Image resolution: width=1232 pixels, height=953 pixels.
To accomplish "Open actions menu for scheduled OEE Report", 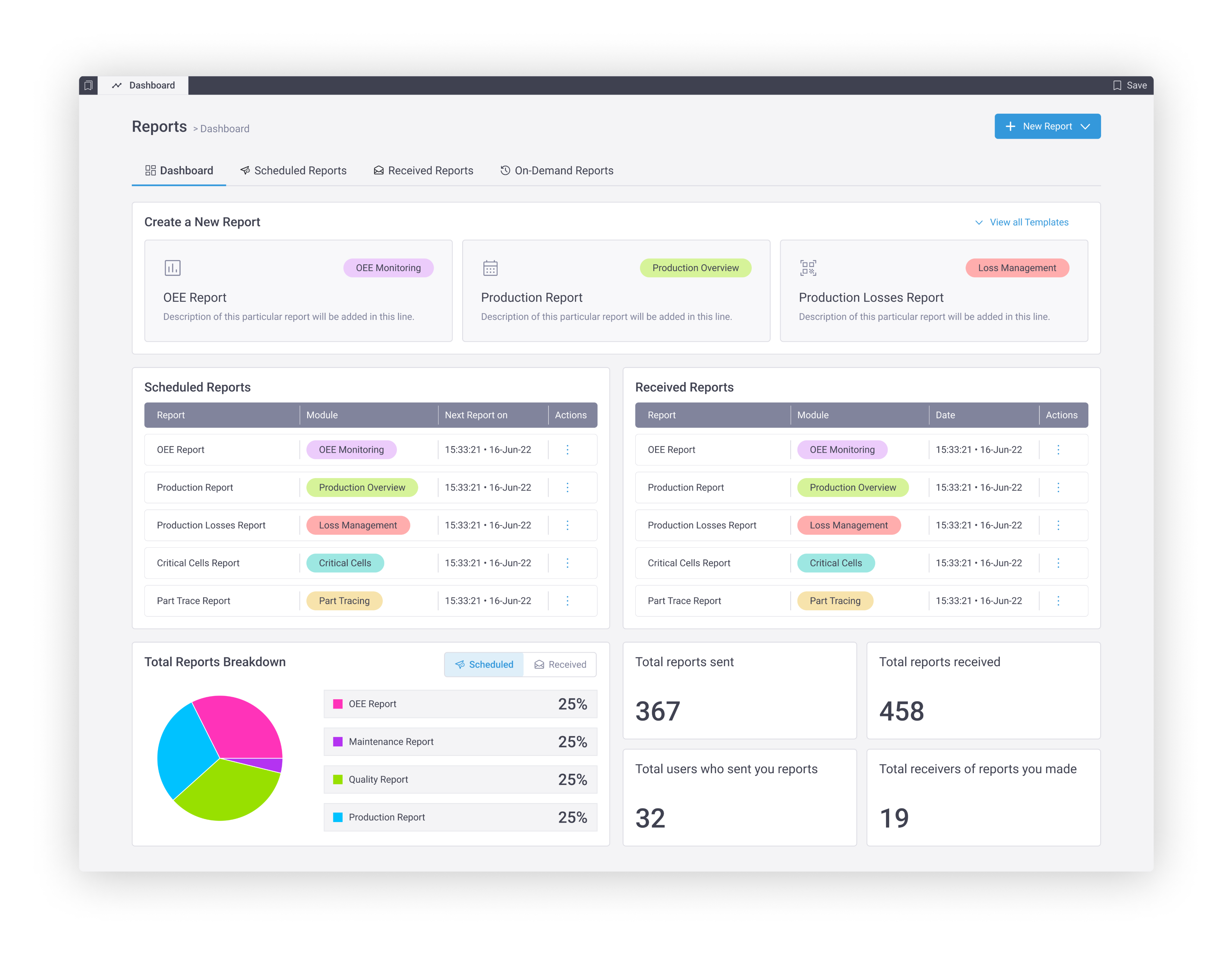I will click(567, 450).
